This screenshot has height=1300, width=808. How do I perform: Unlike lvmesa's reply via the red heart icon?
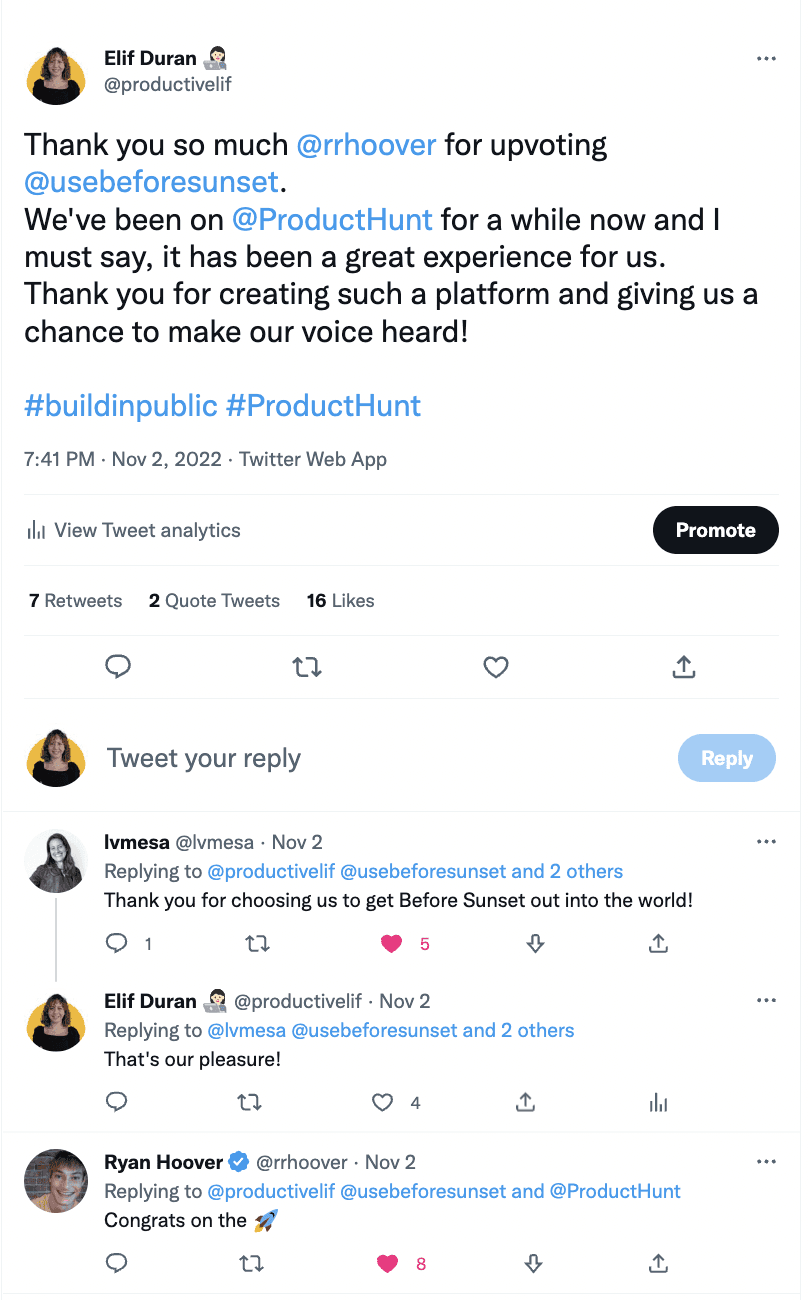[391, 943]
